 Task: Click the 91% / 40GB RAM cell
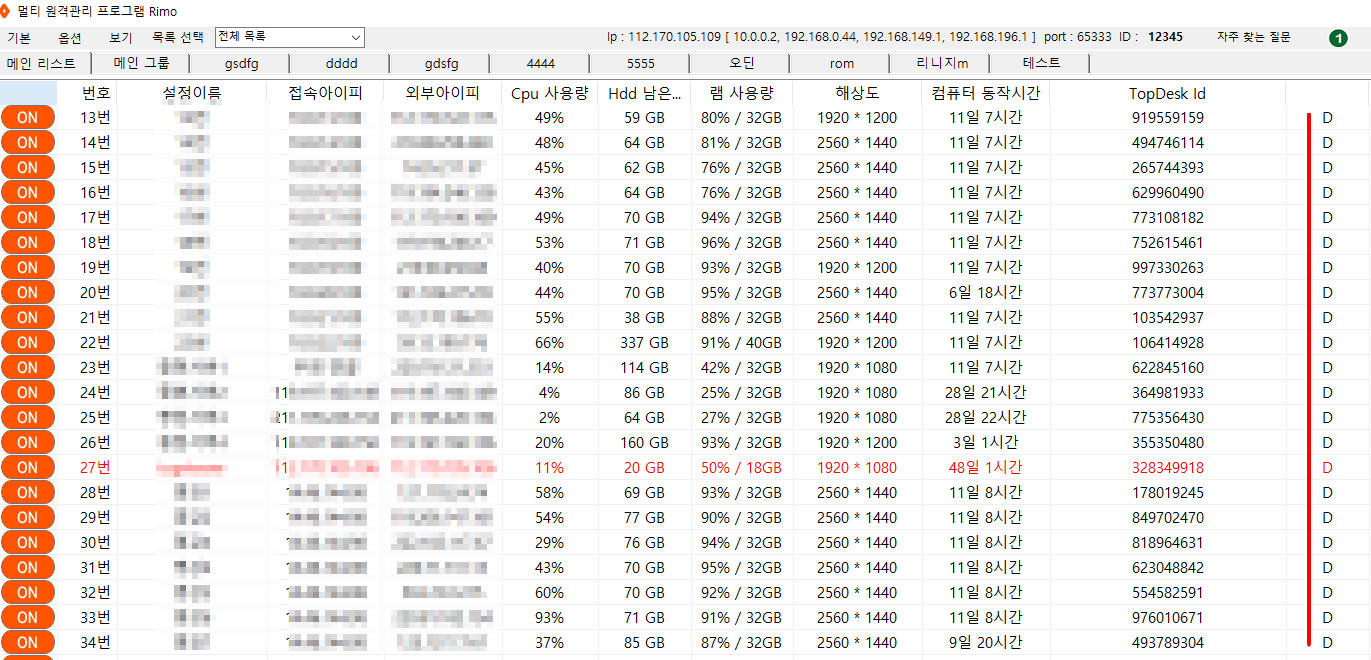[741, 343]
